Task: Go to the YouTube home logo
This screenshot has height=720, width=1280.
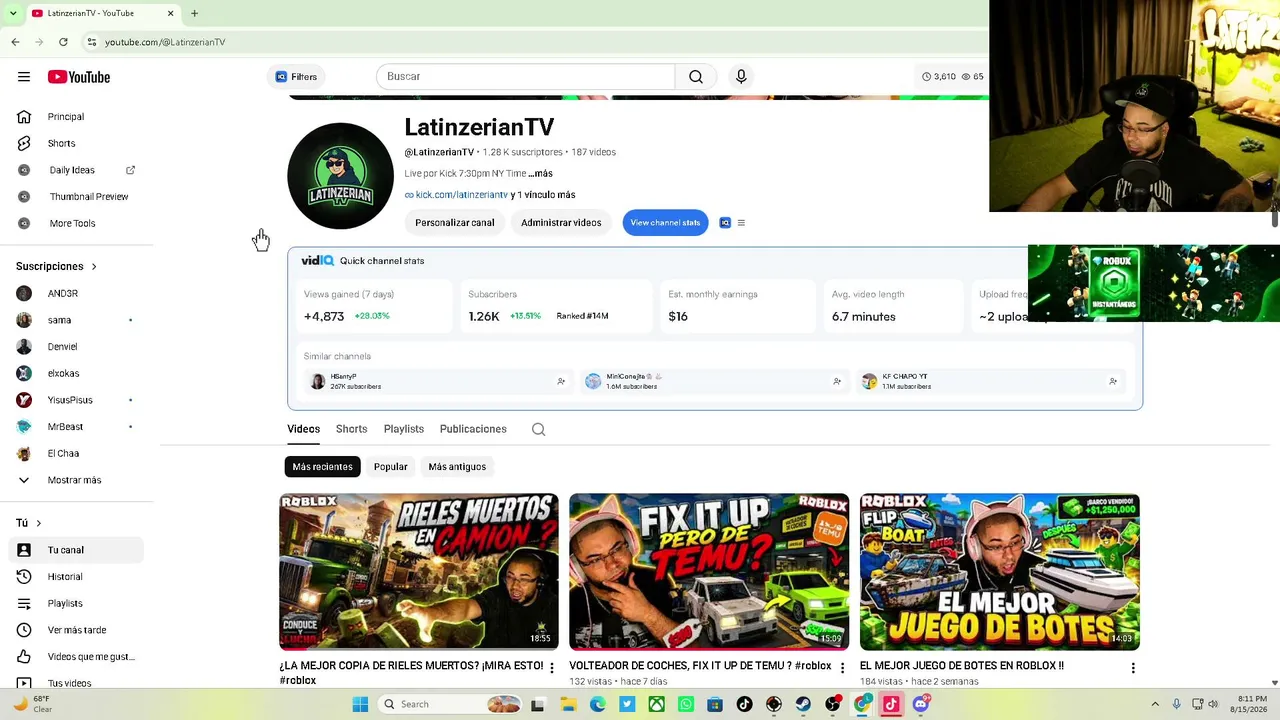Action: [x=78, y=77]
